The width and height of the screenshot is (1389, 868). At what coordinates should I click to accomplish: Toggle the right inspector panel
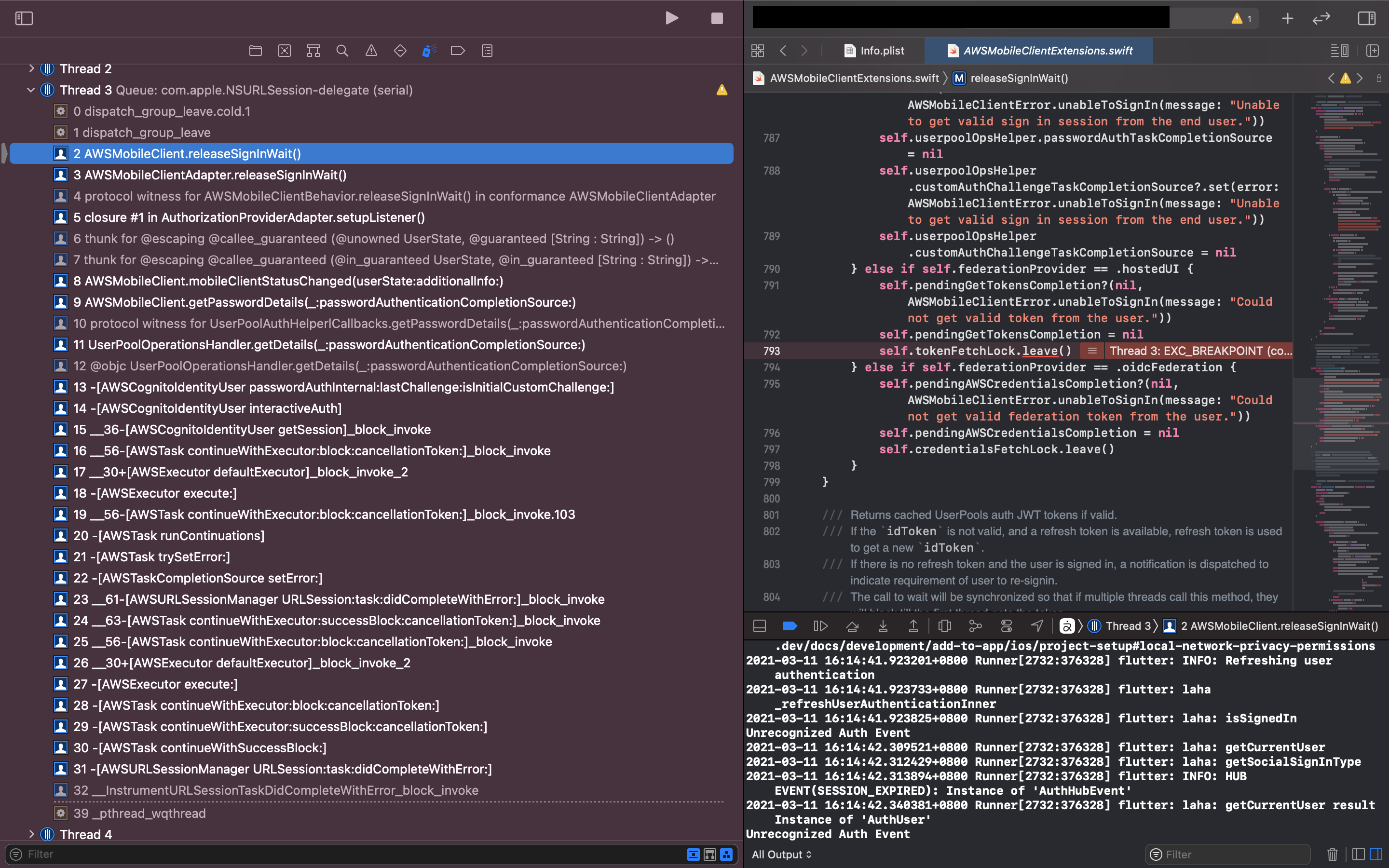[x=1367, y=18]
